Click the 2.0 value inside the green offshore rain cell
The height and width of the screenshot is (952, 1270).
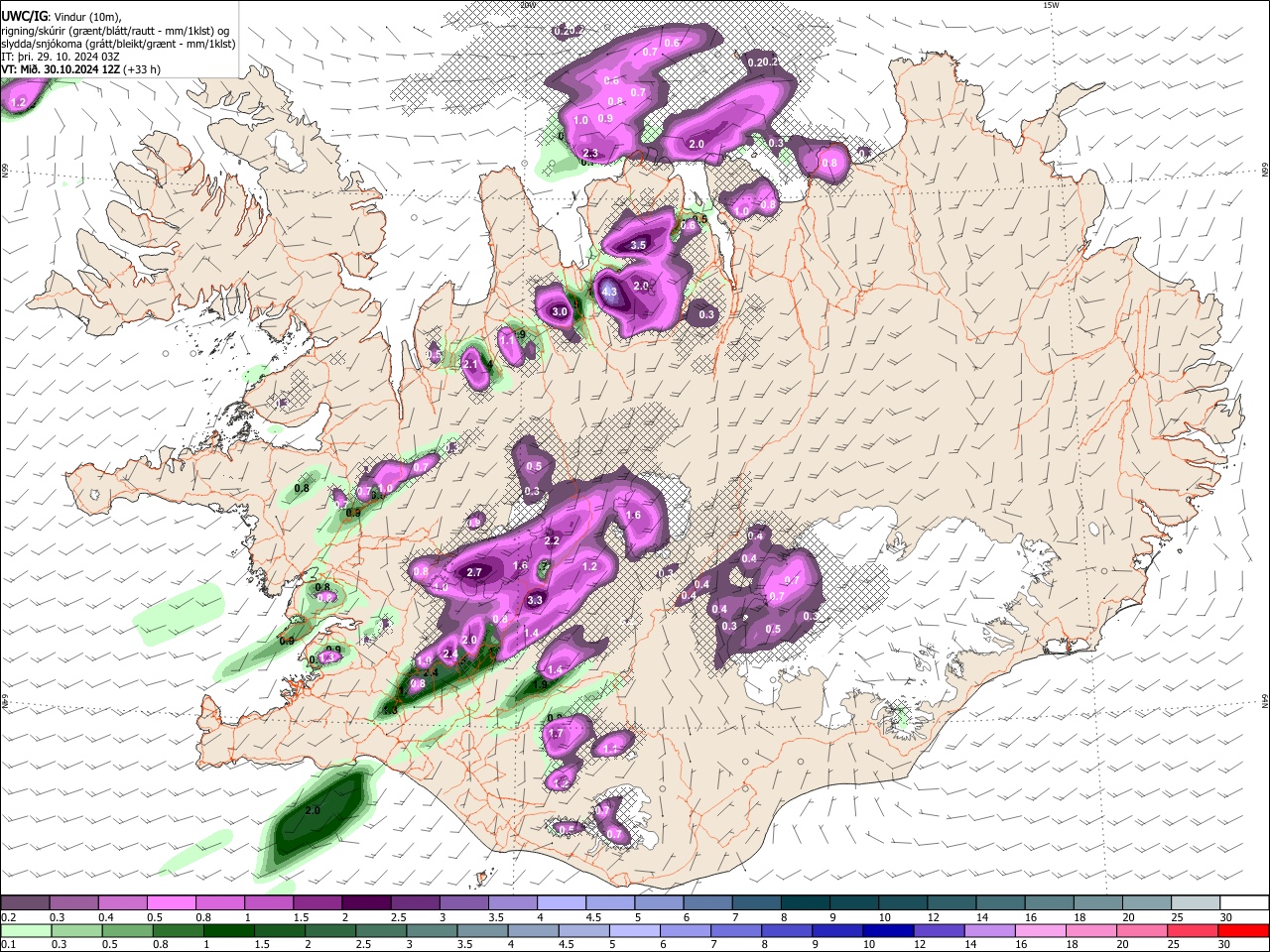coord(313,810)
